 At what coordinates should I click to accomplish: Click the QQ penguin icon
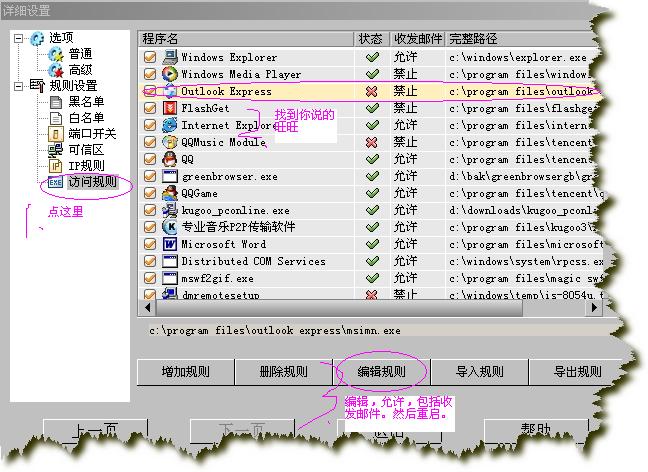pyautogui.click(x=170, y=159)
